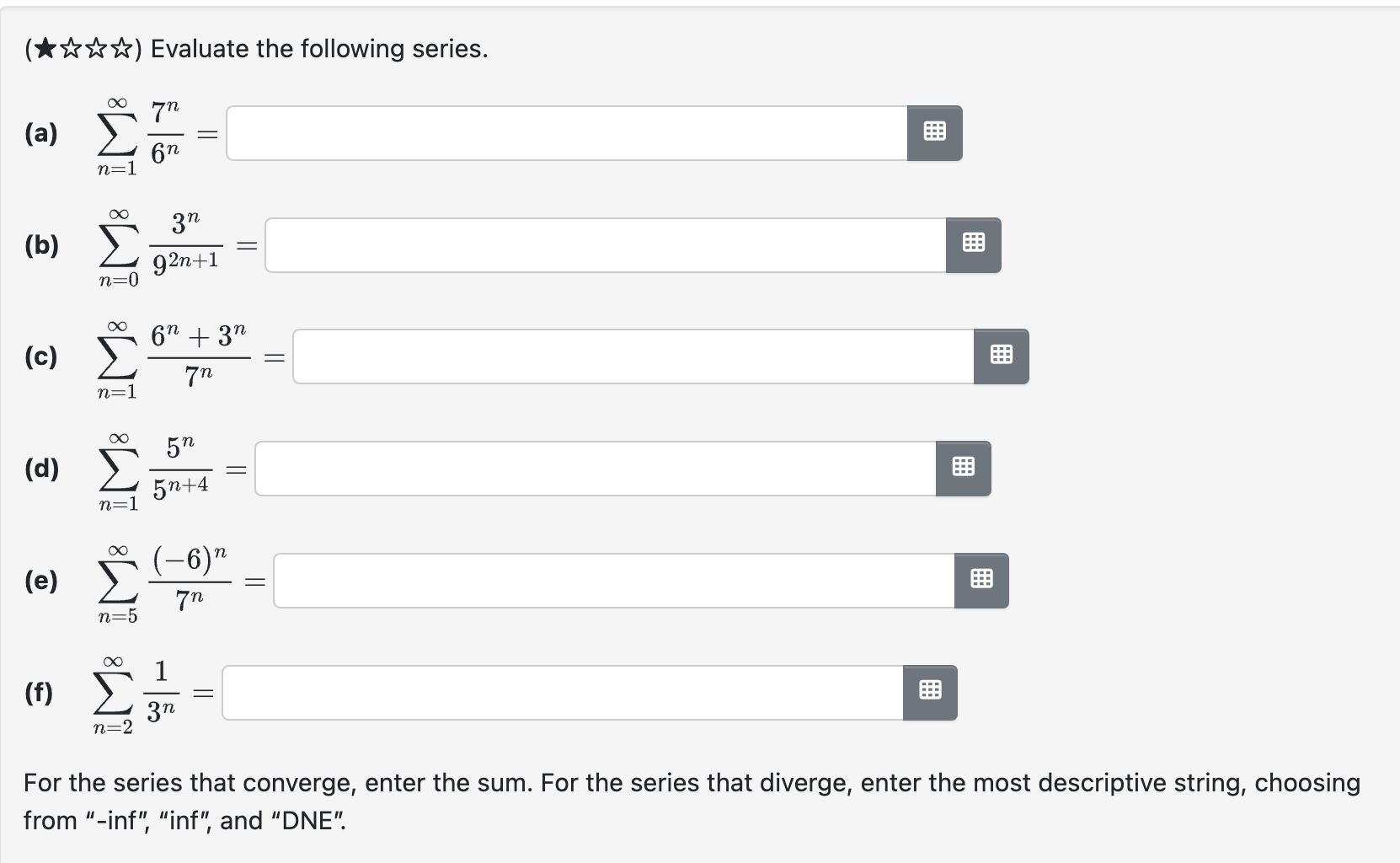Image resolution: width=1400 pixels, height=863 pixels.
Task: Open equation editor for part (d)
Action: point(963,469)
